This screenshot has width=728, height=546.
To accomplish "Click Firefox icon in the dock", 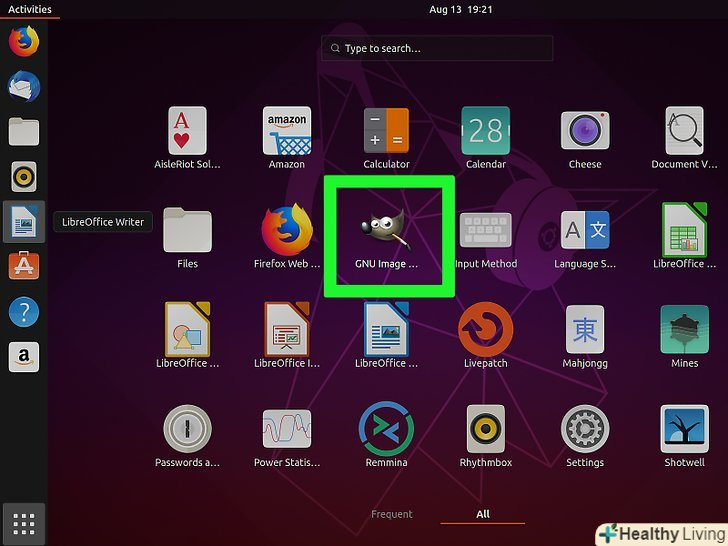I will point(24,41).
